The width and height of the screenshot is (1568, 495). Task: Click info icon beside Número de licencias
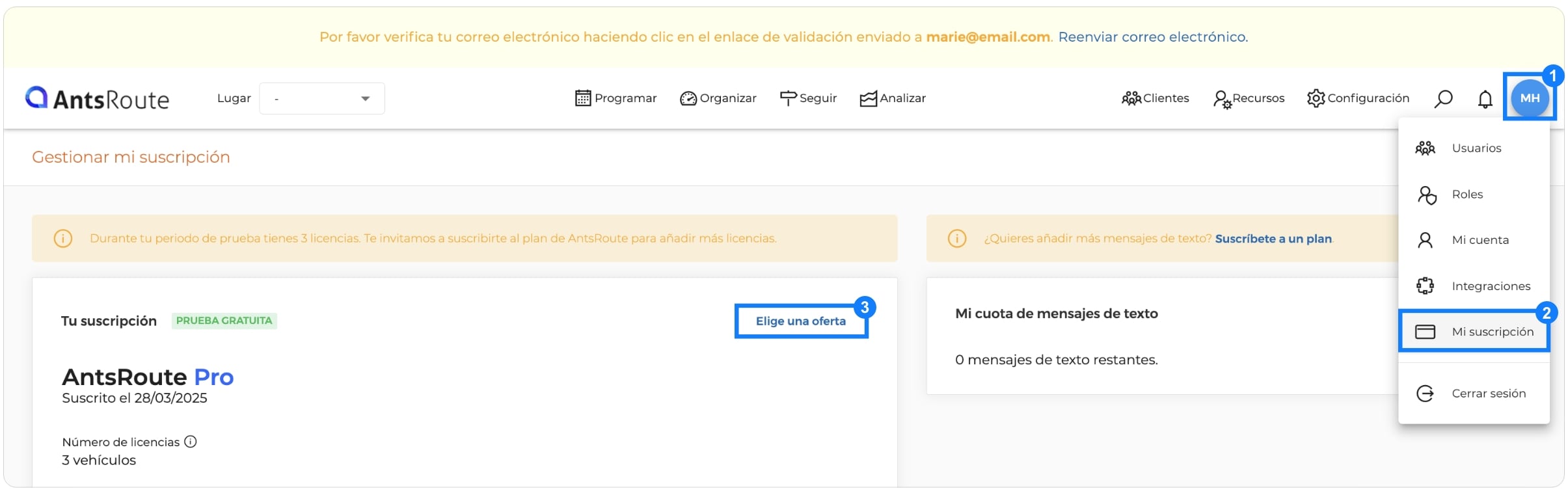[x=190, y=442]
